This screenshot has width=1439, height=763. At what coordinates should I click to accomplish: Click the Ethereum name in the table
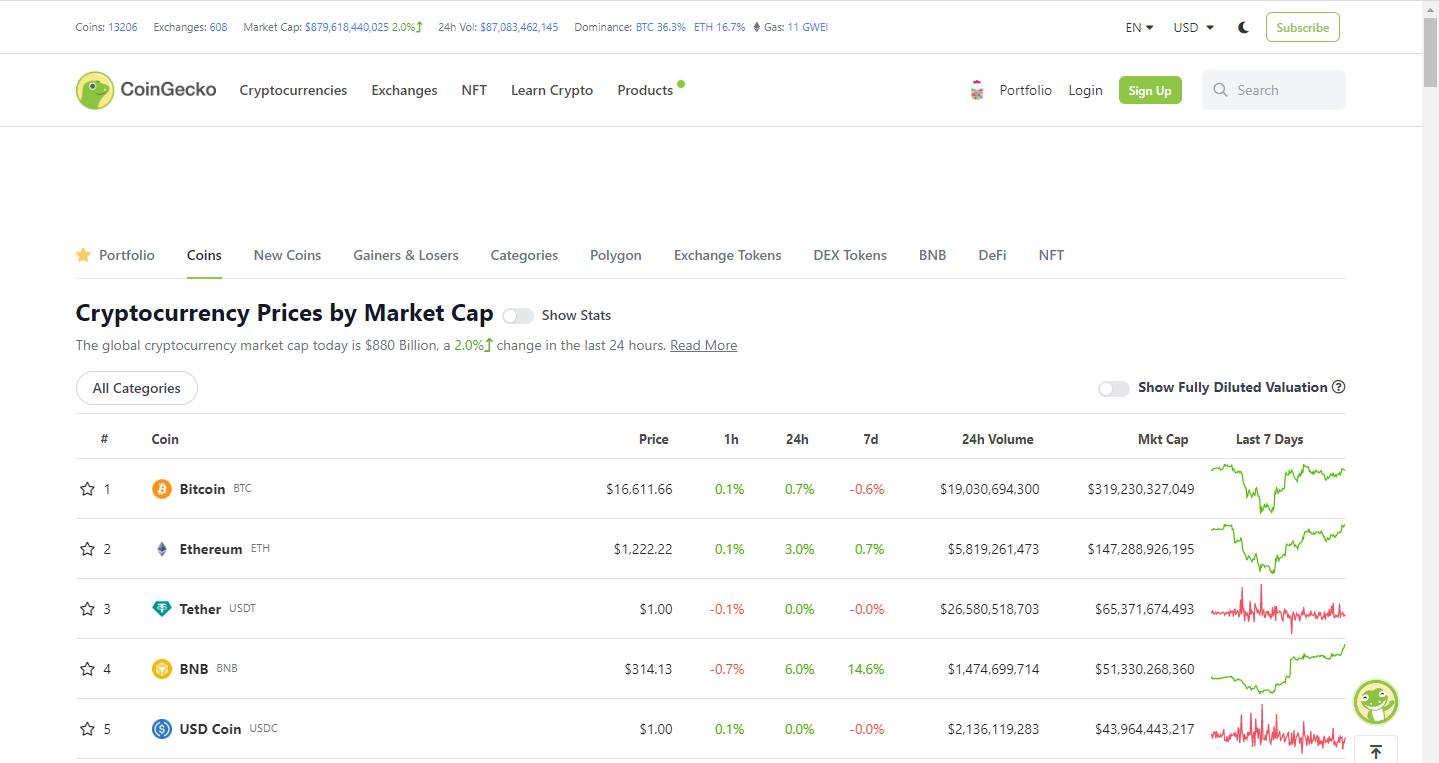(211, 549)
